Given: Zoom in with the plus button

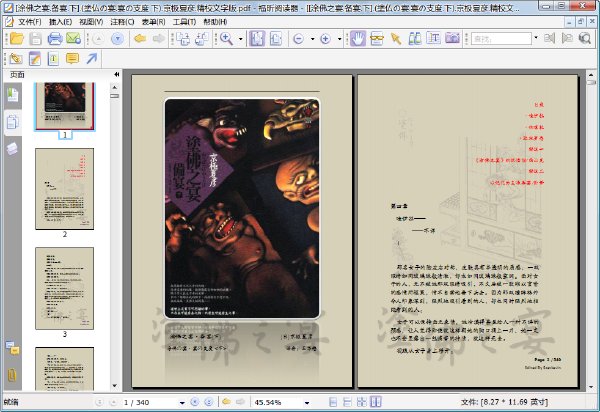Looking at the screenshot, I should (325, 39).
